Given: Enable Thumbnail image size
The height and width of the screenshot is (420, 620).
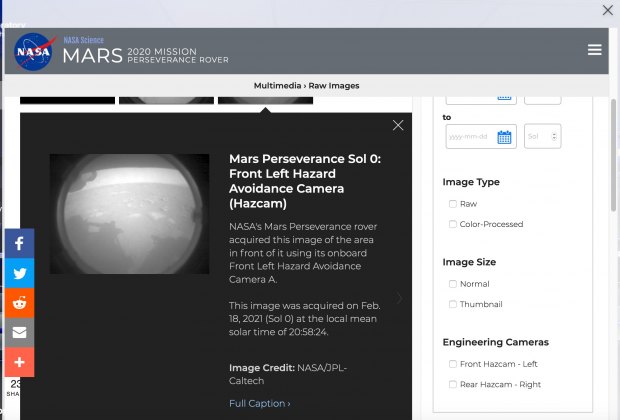Looking at the screenshot, I should tap(453, 304).
